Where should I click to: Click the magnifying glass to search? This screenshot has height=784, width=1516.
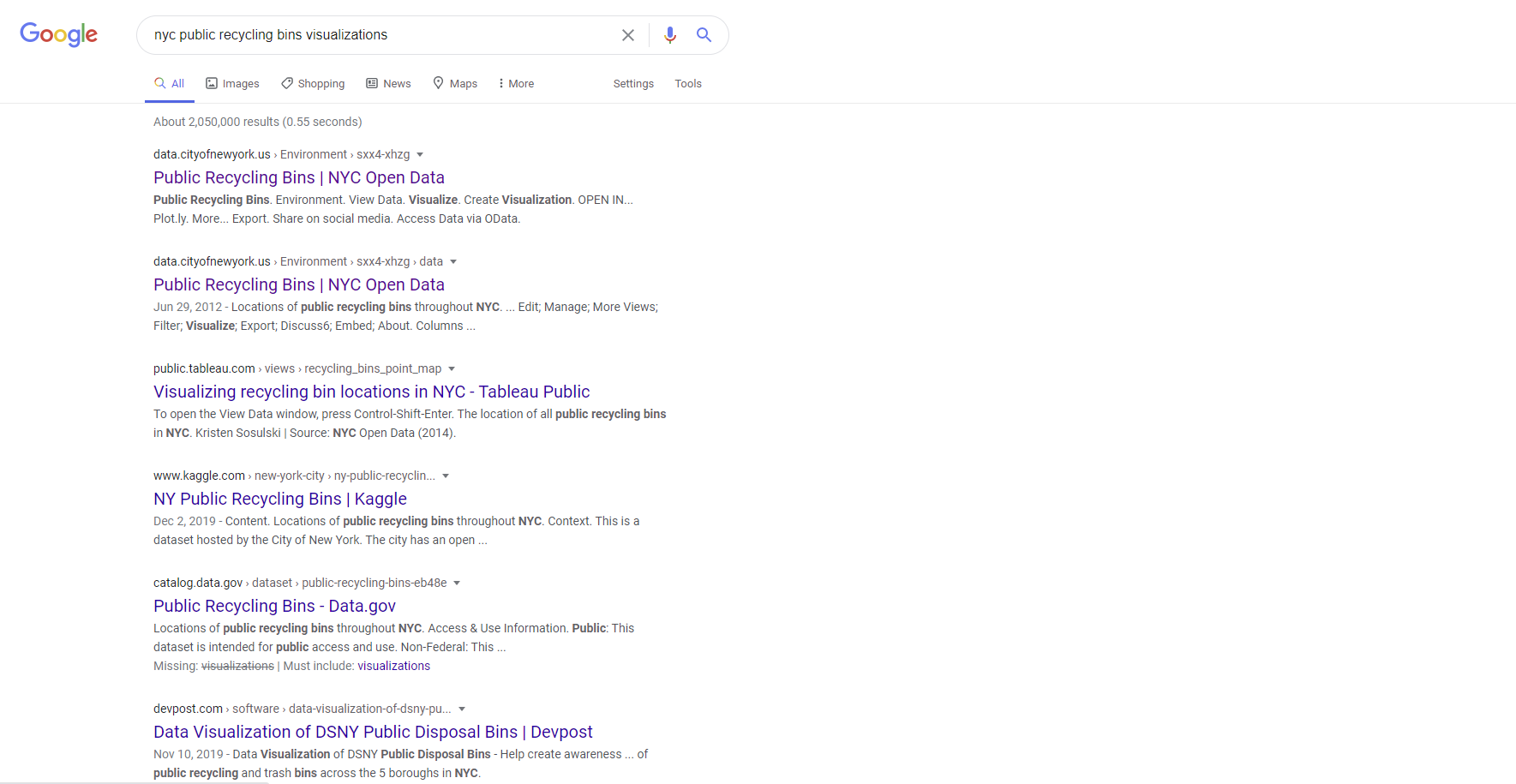(704, 35)
